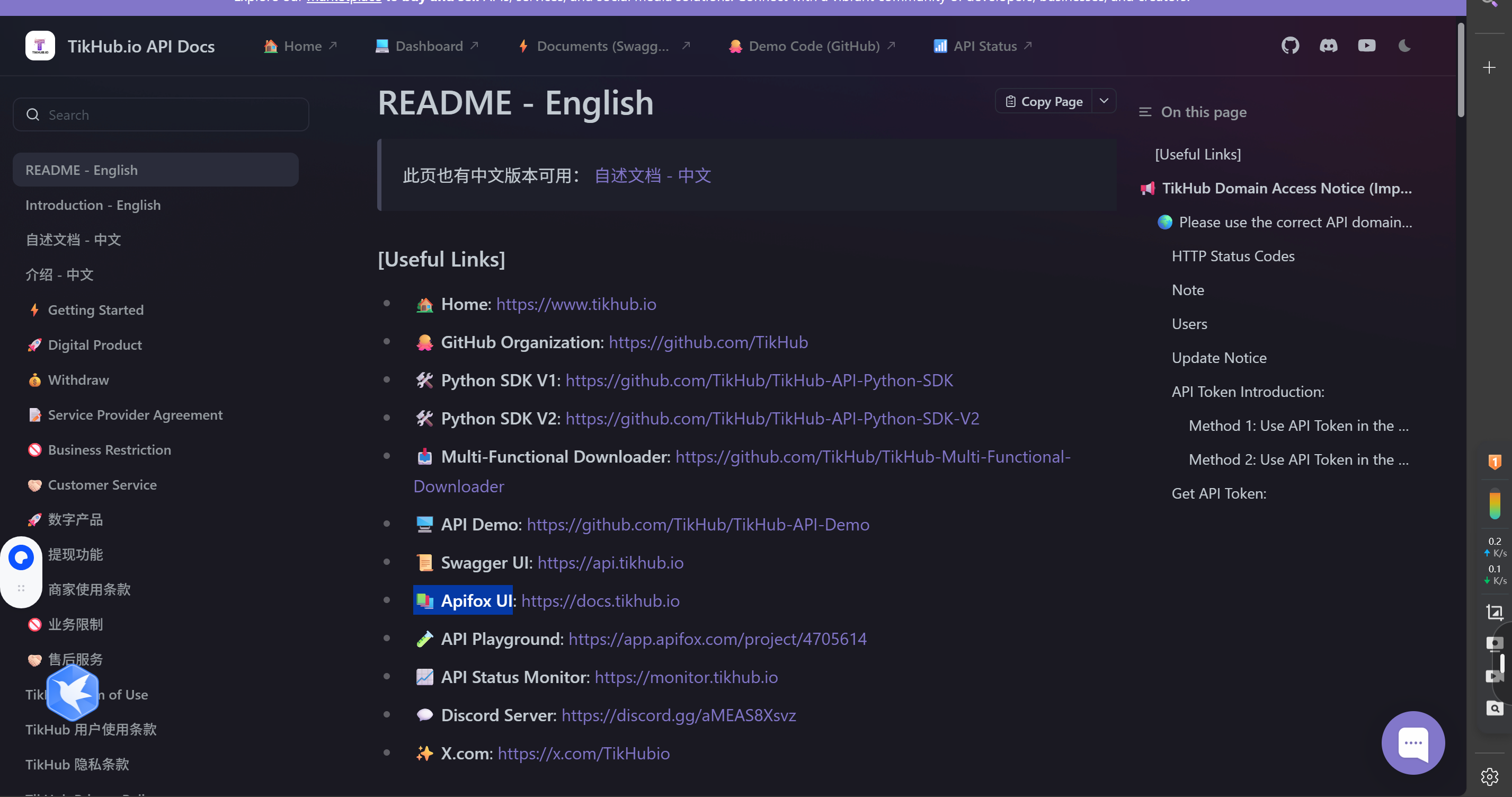This screenshot has height=797, width=1512.
Task: Click the blue circular assistant icon
Action: click(21, 557)
